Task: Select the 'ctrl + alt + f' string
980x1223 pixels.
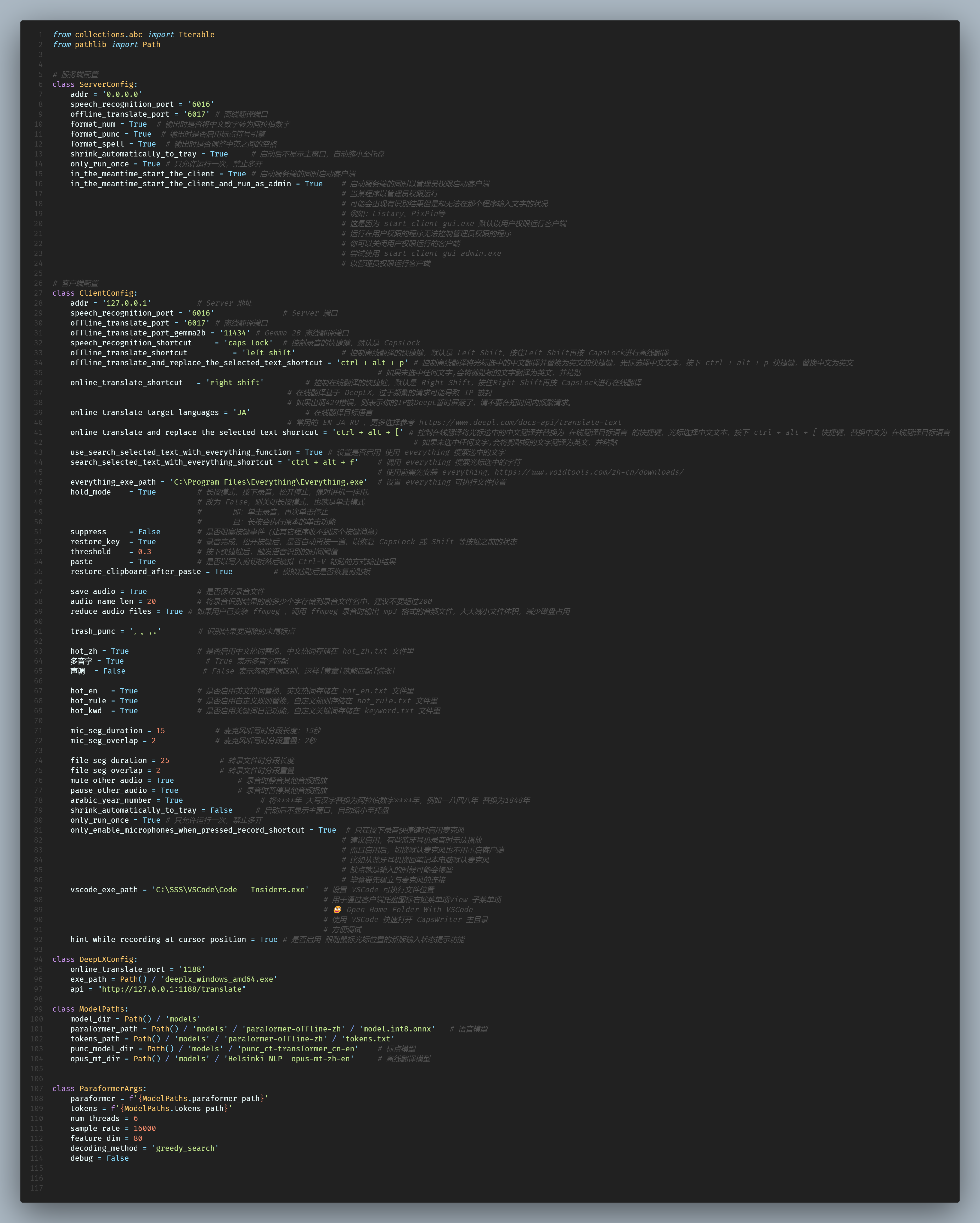Action: [x=323, y=462]
